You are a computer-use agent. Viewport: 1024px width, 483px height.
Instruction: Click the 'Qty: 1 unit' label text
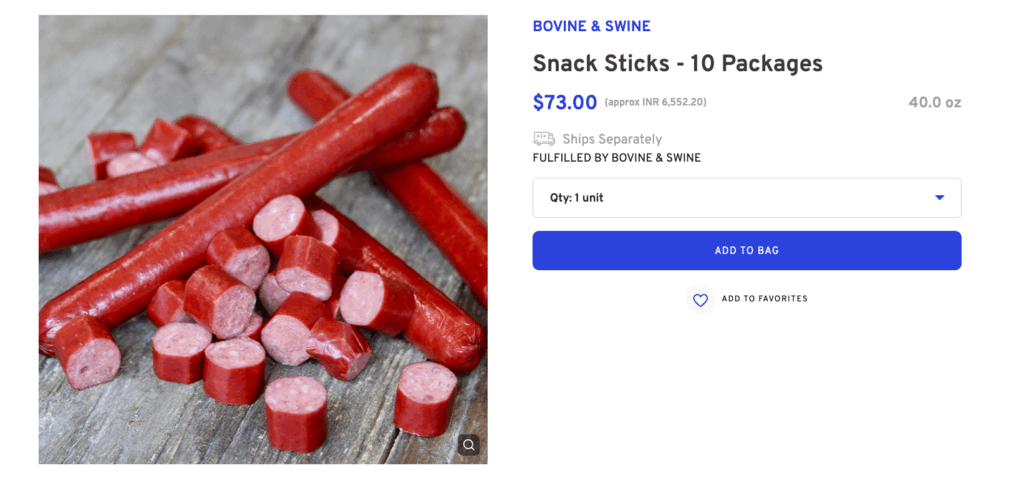pyautogui.click(x=577, y=198)
